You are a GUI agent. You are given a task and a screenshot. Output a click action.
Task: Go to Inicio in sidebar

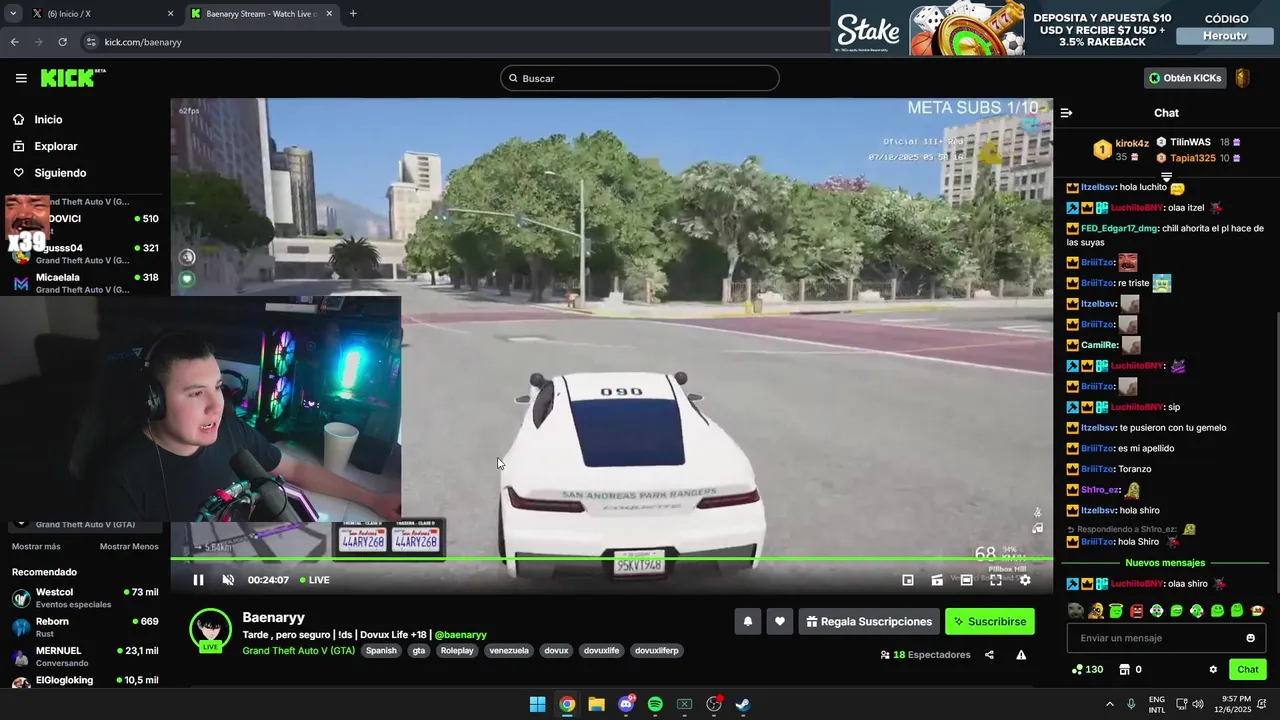coord(48,120)
